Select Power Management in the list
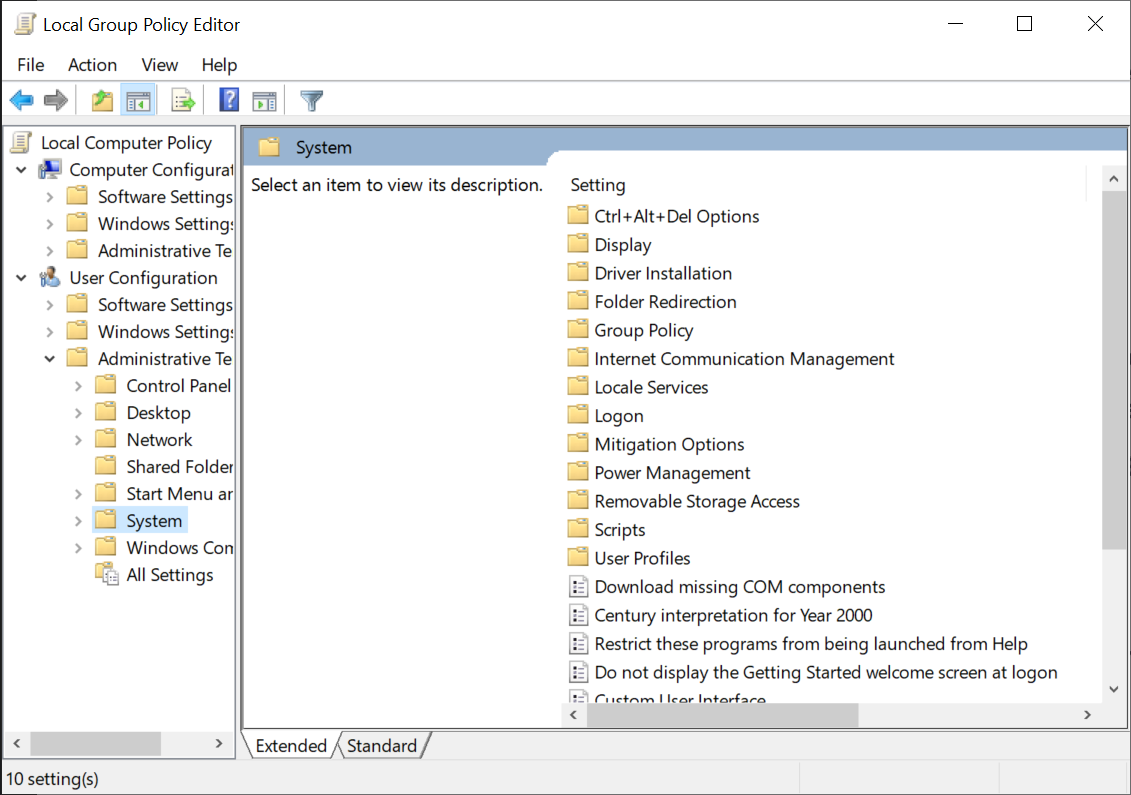Image resolution: width=1131 pixels, height=795 pixels. click(672, 473)
